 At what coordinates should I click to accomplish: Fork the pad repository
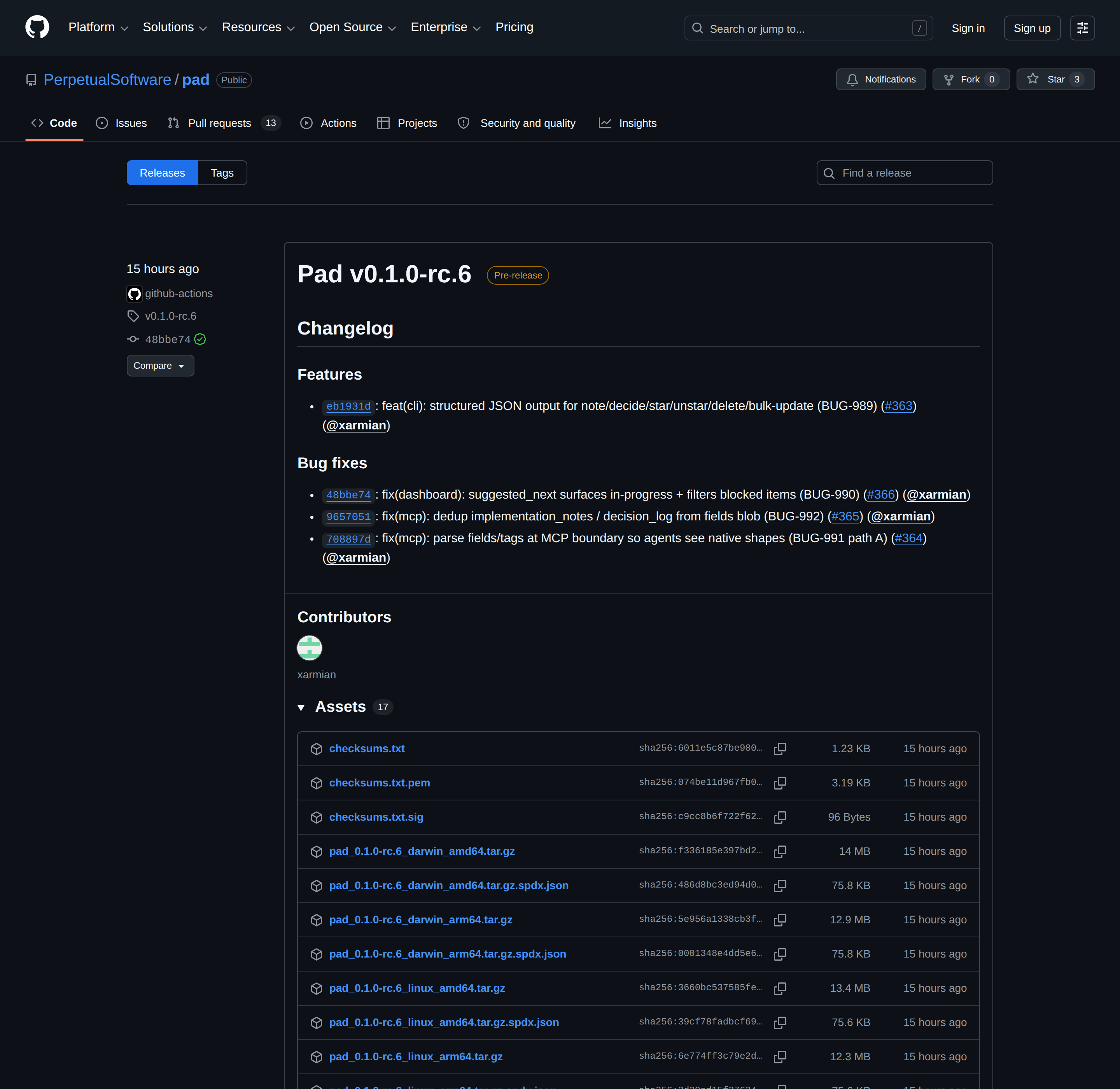(971, 79)
